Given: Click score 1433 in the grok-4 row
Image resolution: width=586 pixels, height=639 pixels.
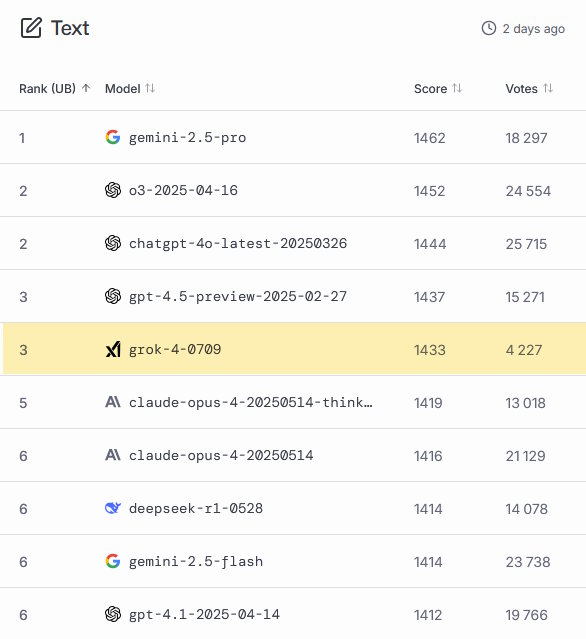Looking at the screenshot, I should tap(430, 350).
